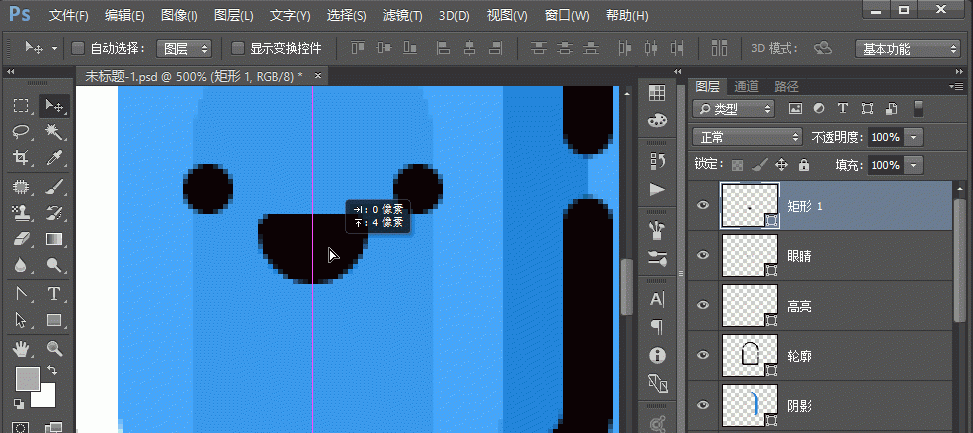Switch to the 通道 tab
Image resolution: width=973 pixels, height=433 pixels.
tap(746, 86)
